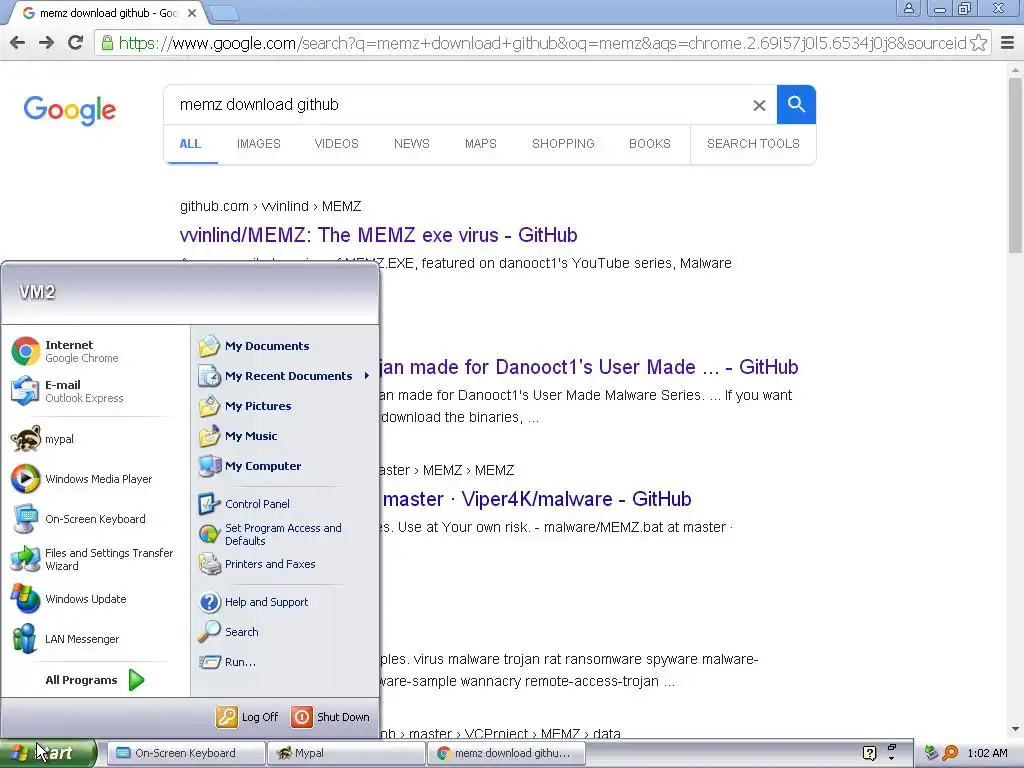Click the blue magnifier search button
1024x768 pixels.
(796, 104)
